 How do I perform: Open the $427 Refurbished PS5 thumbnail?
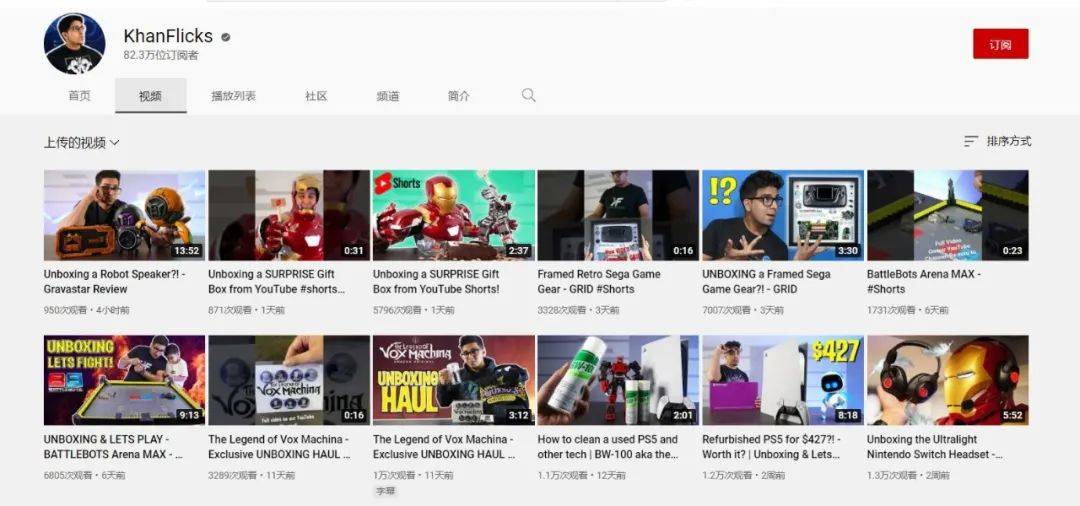click(x=782, y=380)
